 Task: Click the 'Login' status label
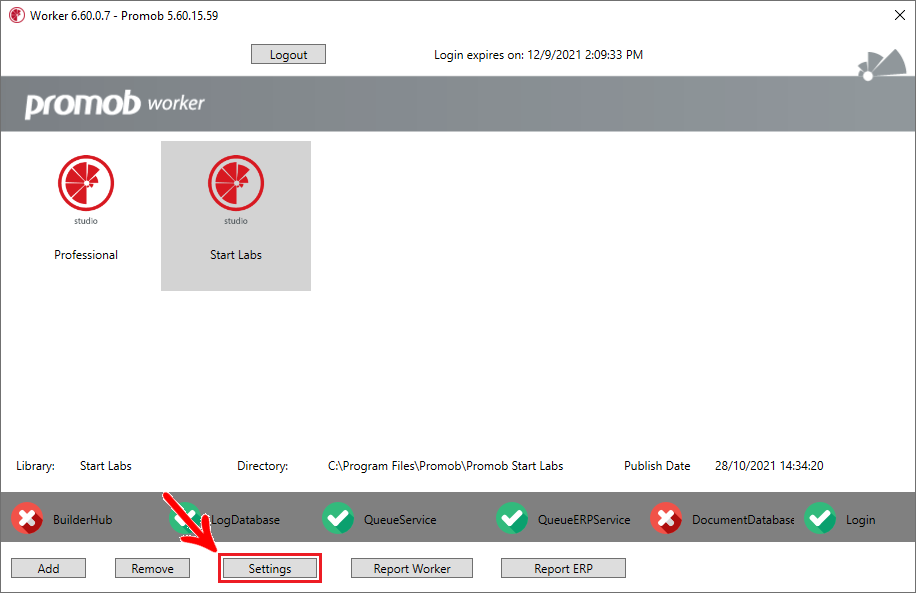(861, 519)
